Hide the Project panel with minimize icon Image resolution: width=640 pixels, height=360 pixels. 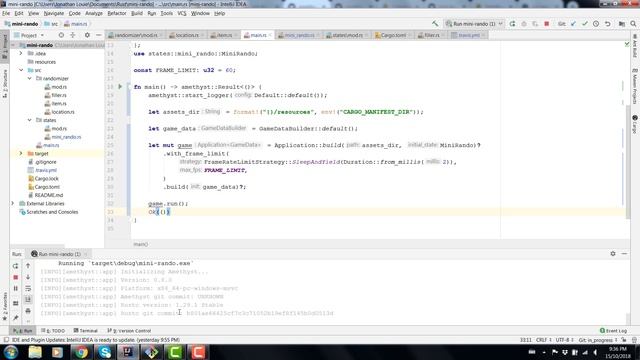coord(98,36)
